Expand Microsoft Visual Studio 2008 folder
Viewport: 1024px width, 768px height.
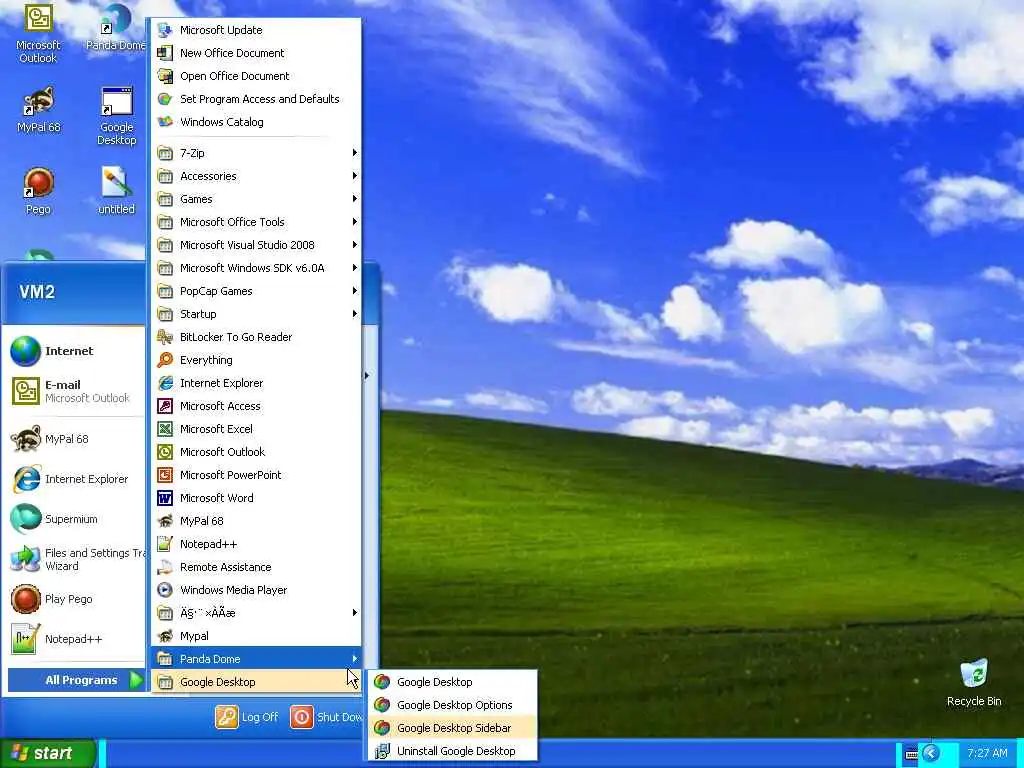256,245
